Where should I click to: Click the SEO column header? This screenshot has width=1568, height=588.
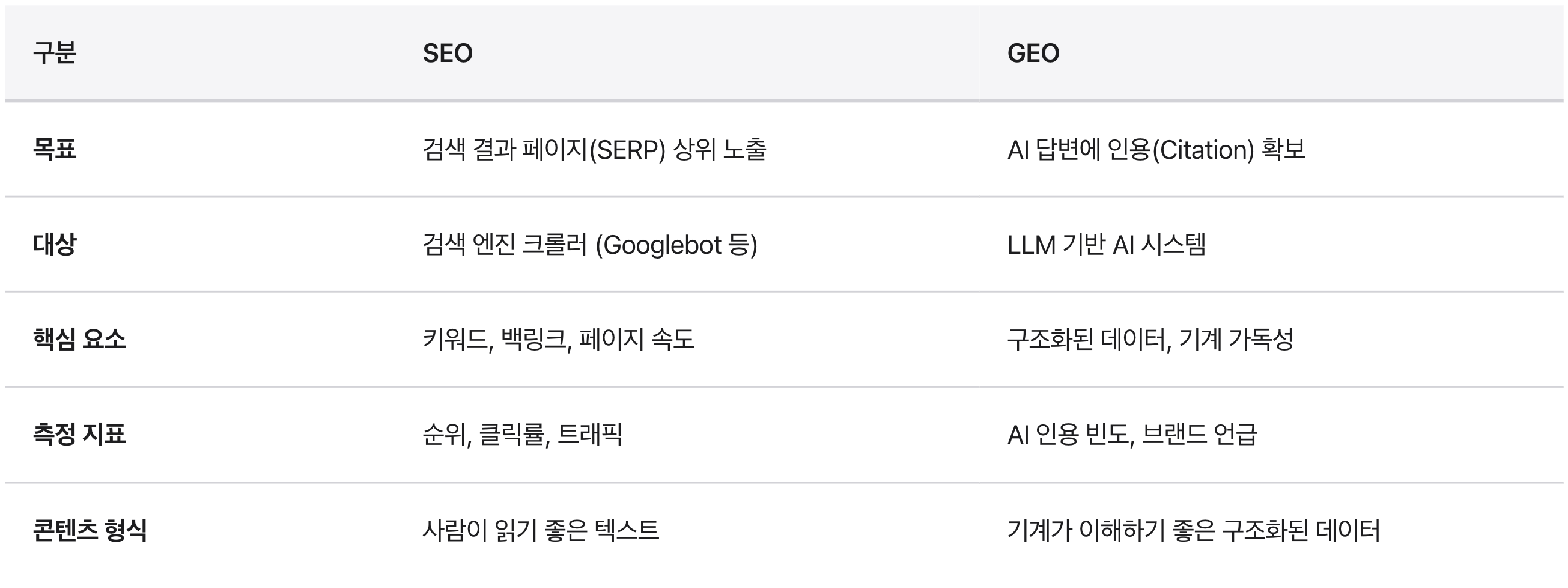(448, 53)
